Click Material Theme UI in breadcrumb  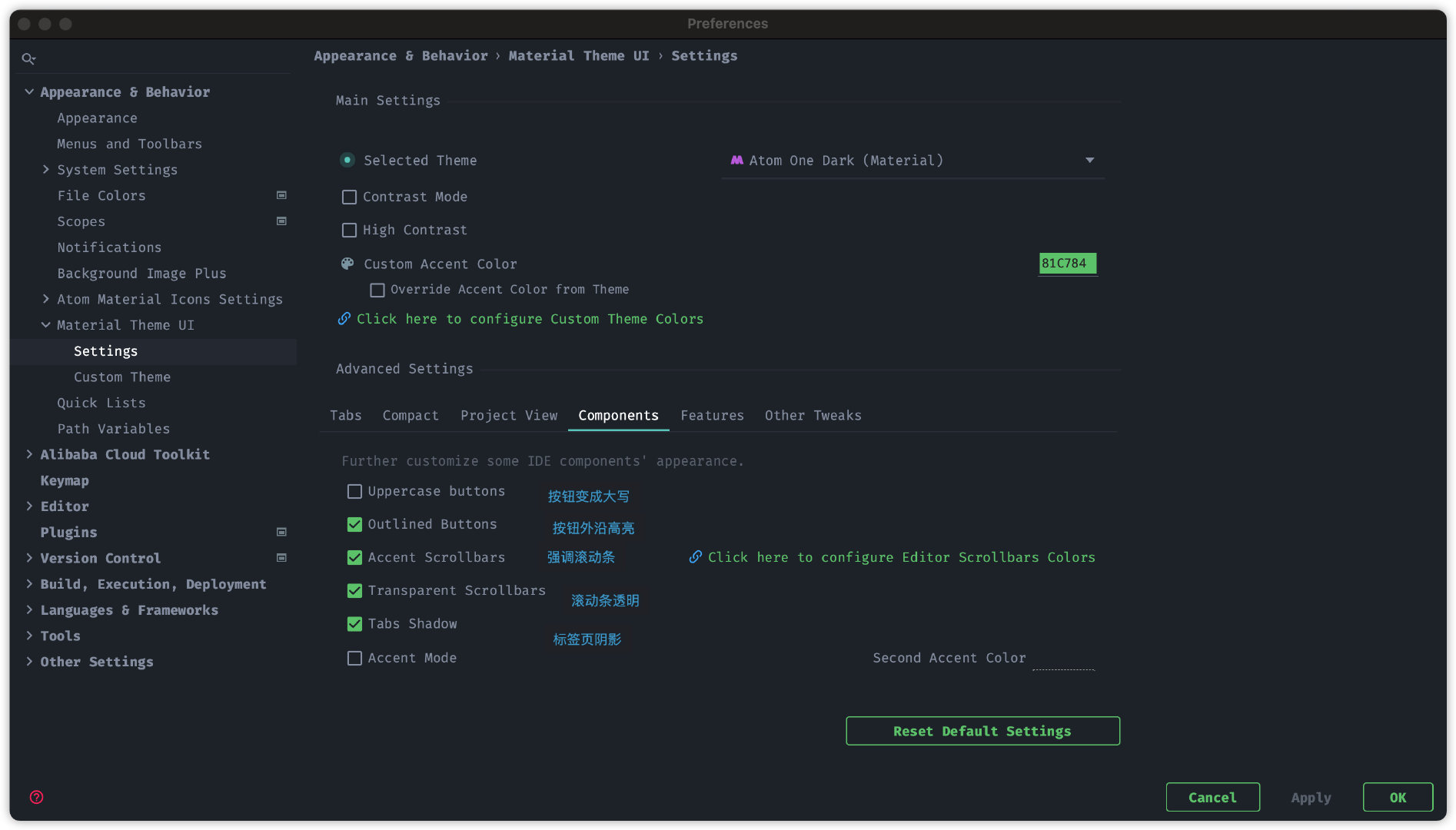click(579, 55)
